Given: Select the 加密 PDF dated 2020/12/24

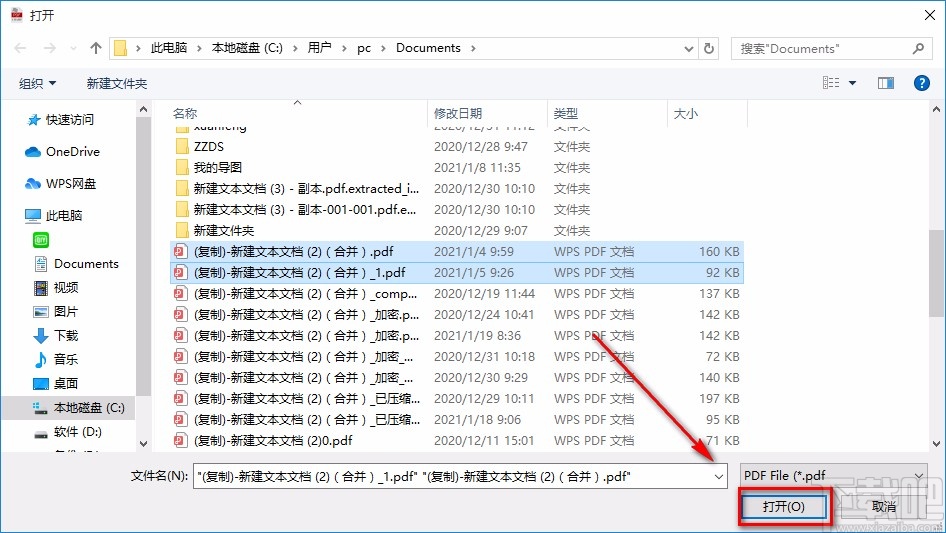Looking at the screenshot, I should pyautogui.click(x=457, y=314).
